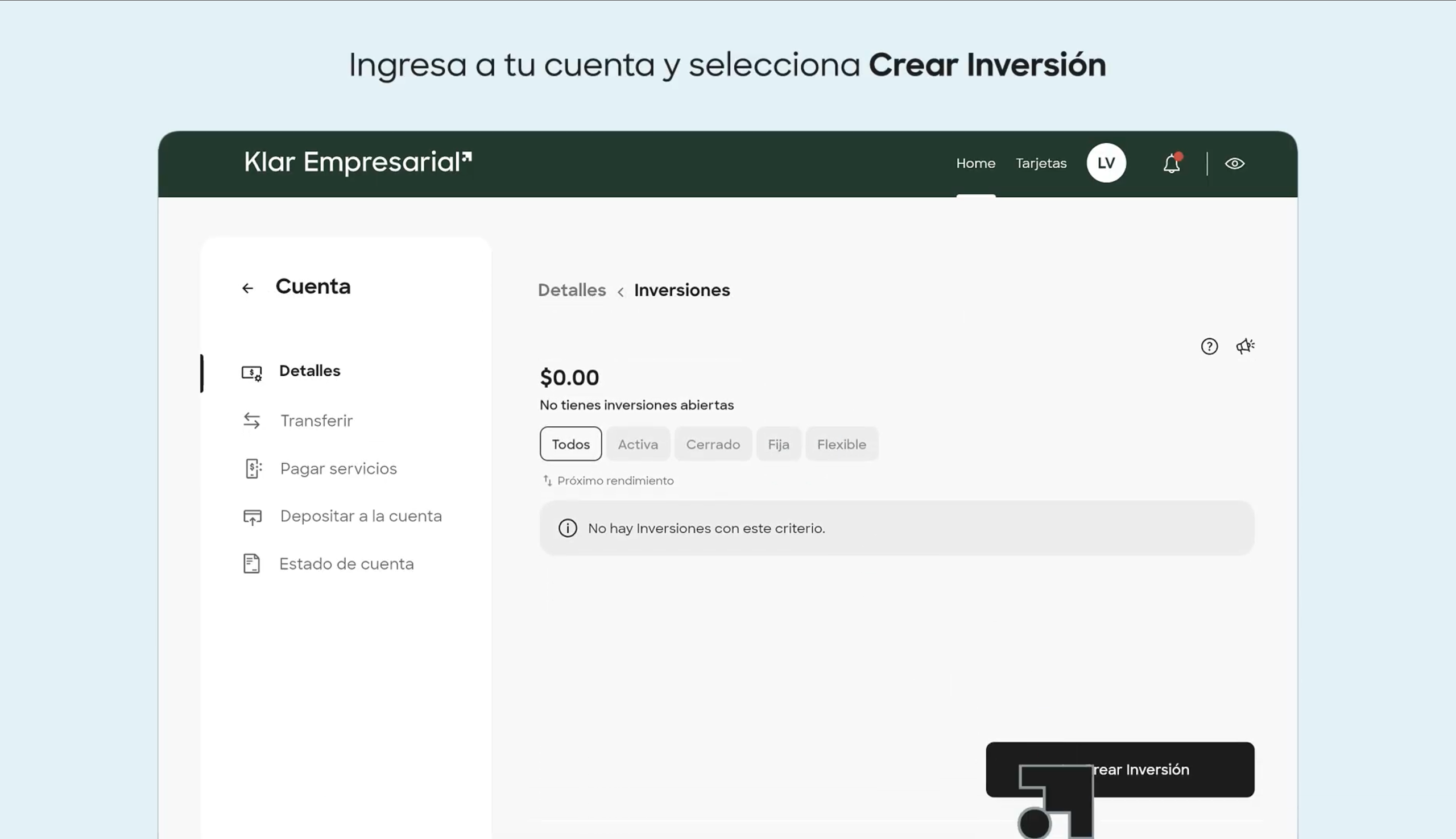Select the Todos filter chip
Image resolution: width=1456 pixels, height=839 pixels.
point(570,445)
